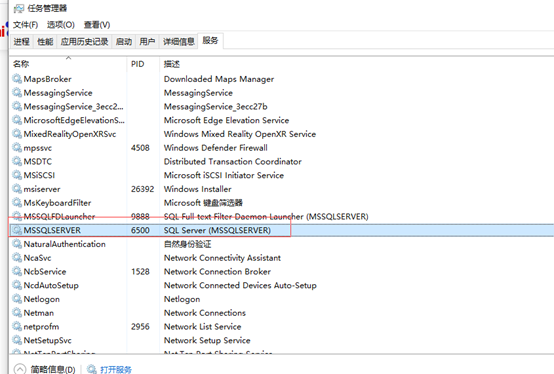Open the 选项(O) menu
This screenshot has height=374, width=554.
pos(61,25)
